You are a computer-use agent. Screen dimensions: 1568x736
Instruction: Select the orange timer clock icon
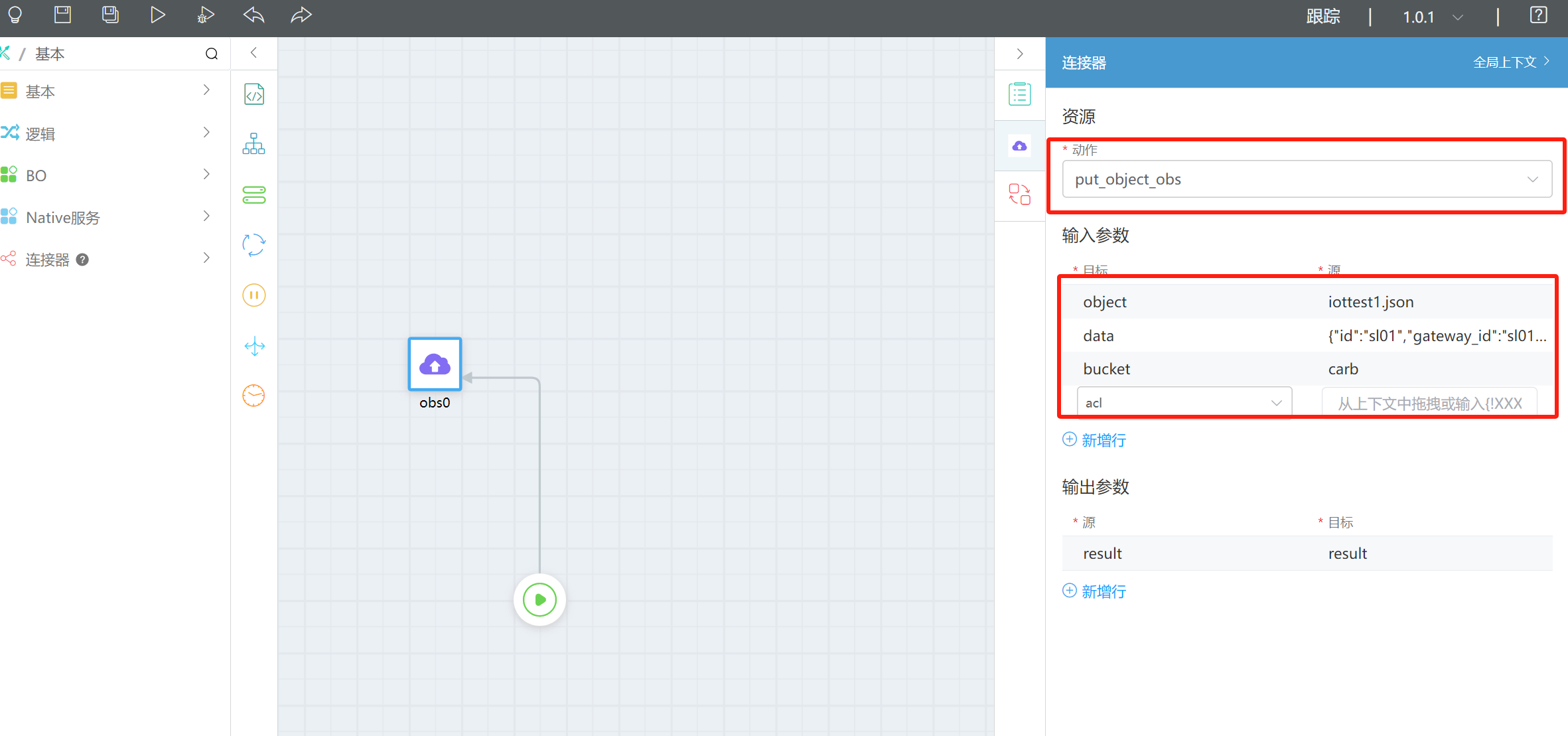254,396
